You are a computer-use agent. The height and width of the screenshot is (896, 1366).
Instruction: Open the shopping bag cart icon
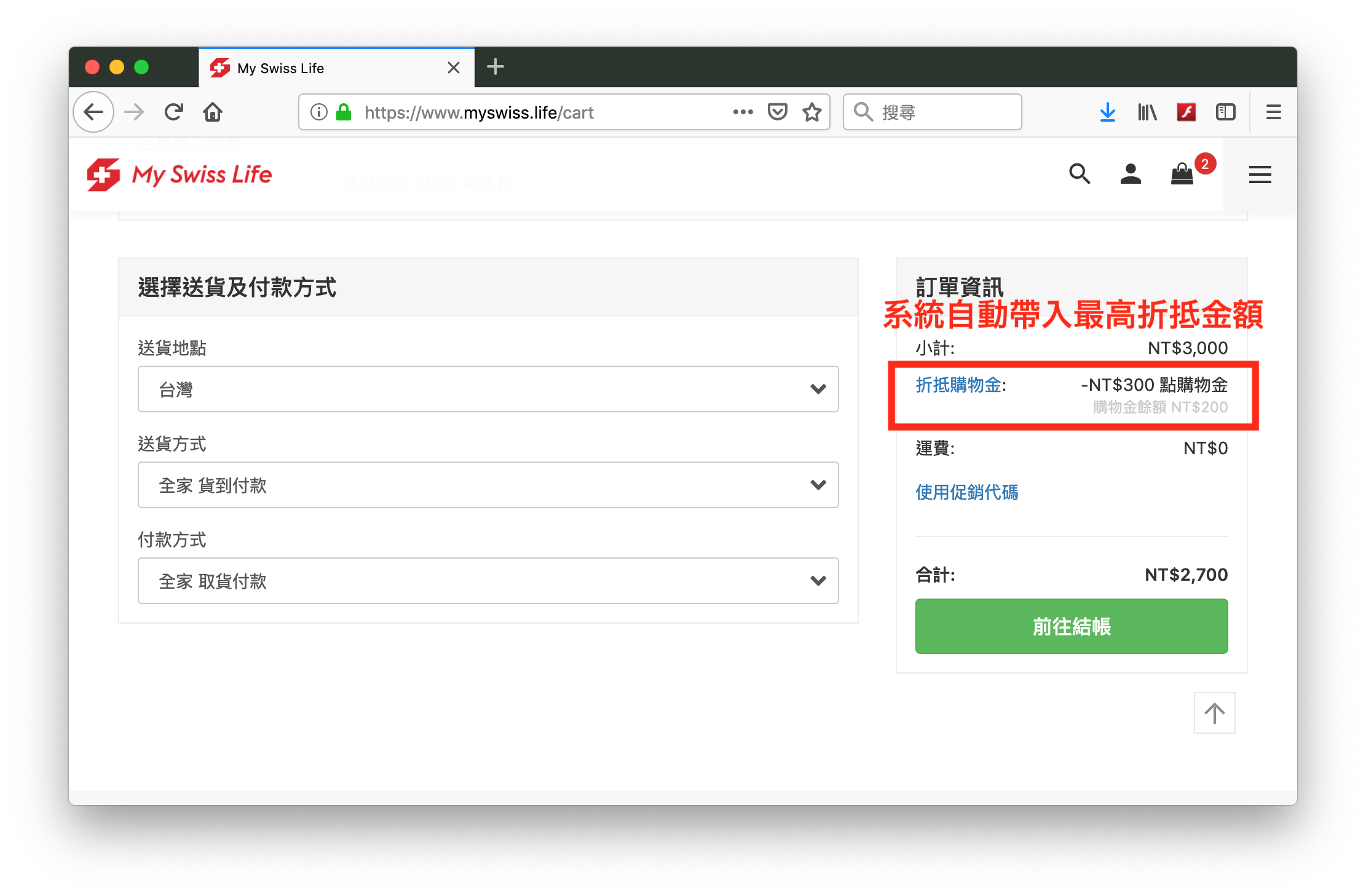[1182, 175]
